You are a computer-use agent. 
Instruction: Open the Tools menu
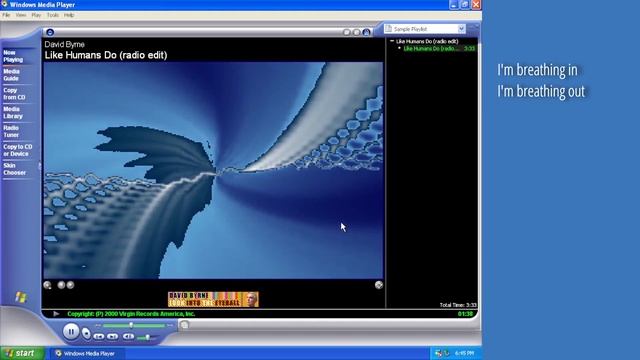53,15
